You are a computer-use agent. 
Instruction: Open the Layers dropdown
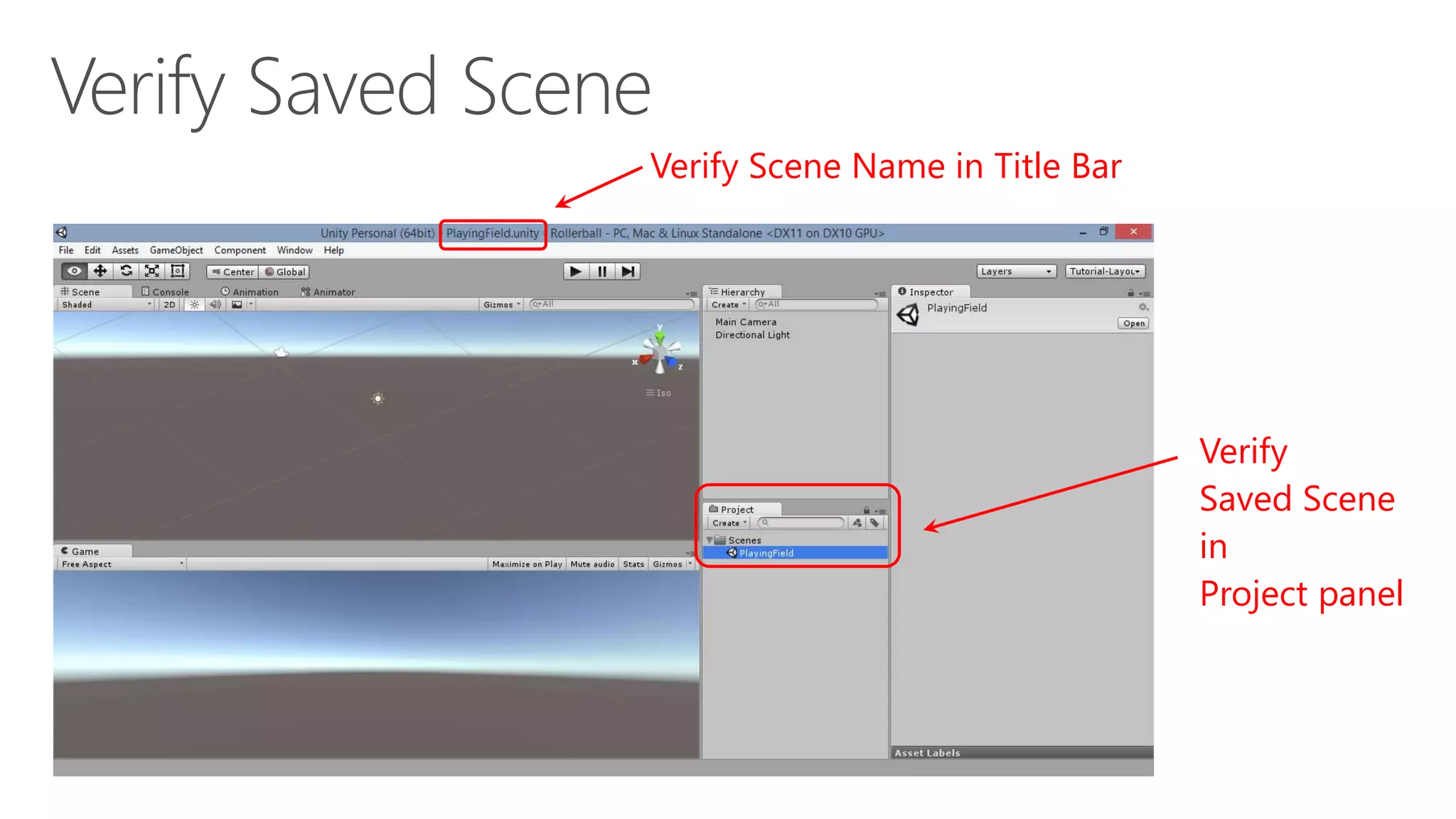coord(1016,271)
